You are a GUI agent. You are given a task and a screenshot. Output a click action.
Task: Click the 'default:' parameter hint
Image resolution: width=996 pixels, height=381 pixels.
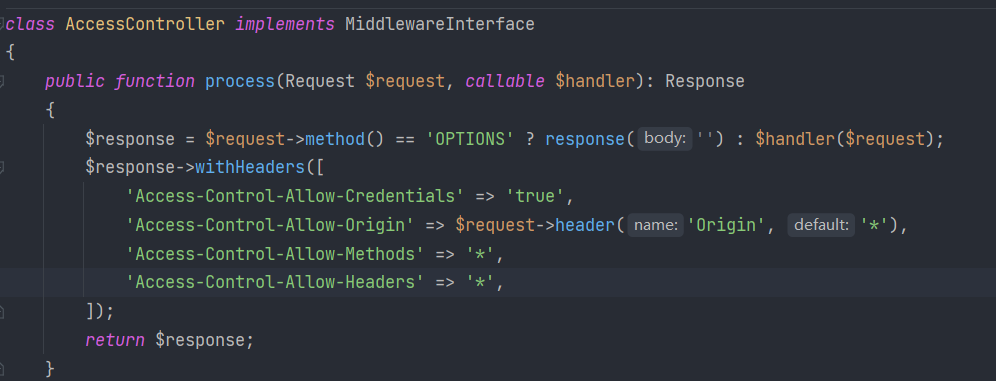821,225
